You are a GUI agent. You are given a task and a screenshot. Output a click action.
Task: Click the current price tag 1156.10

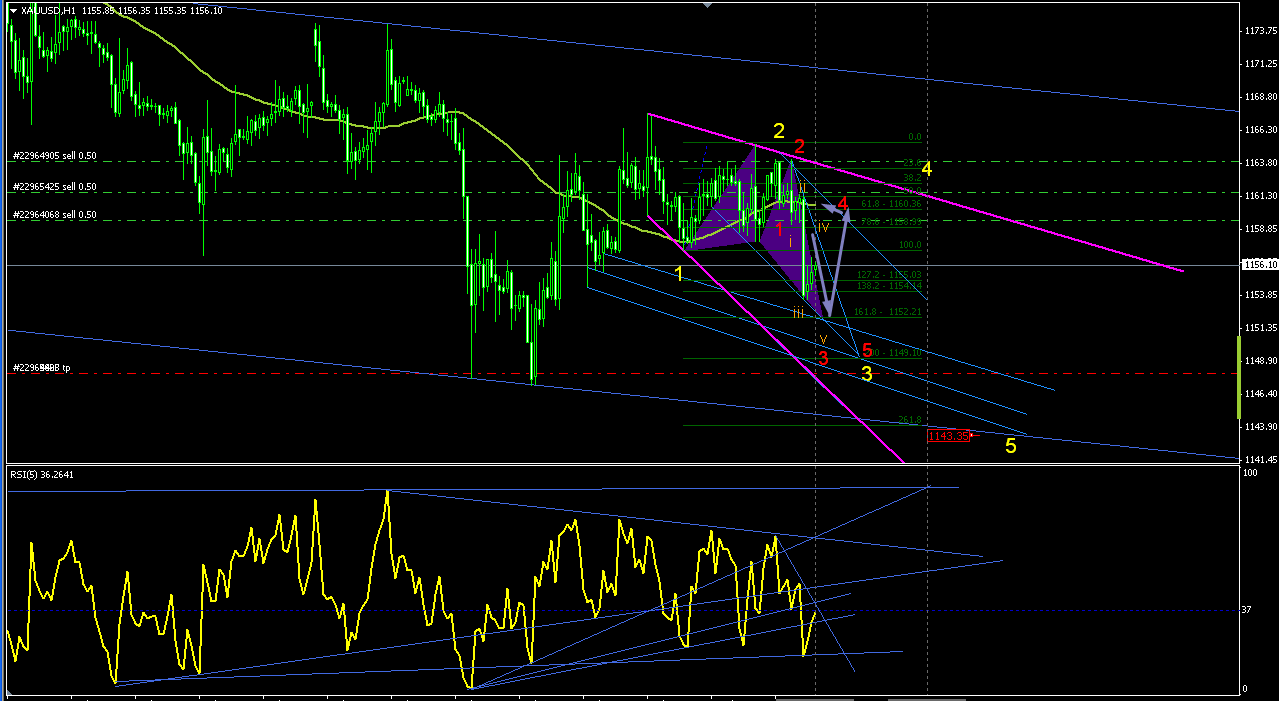pyautogui.click(x=1259, y=265)
